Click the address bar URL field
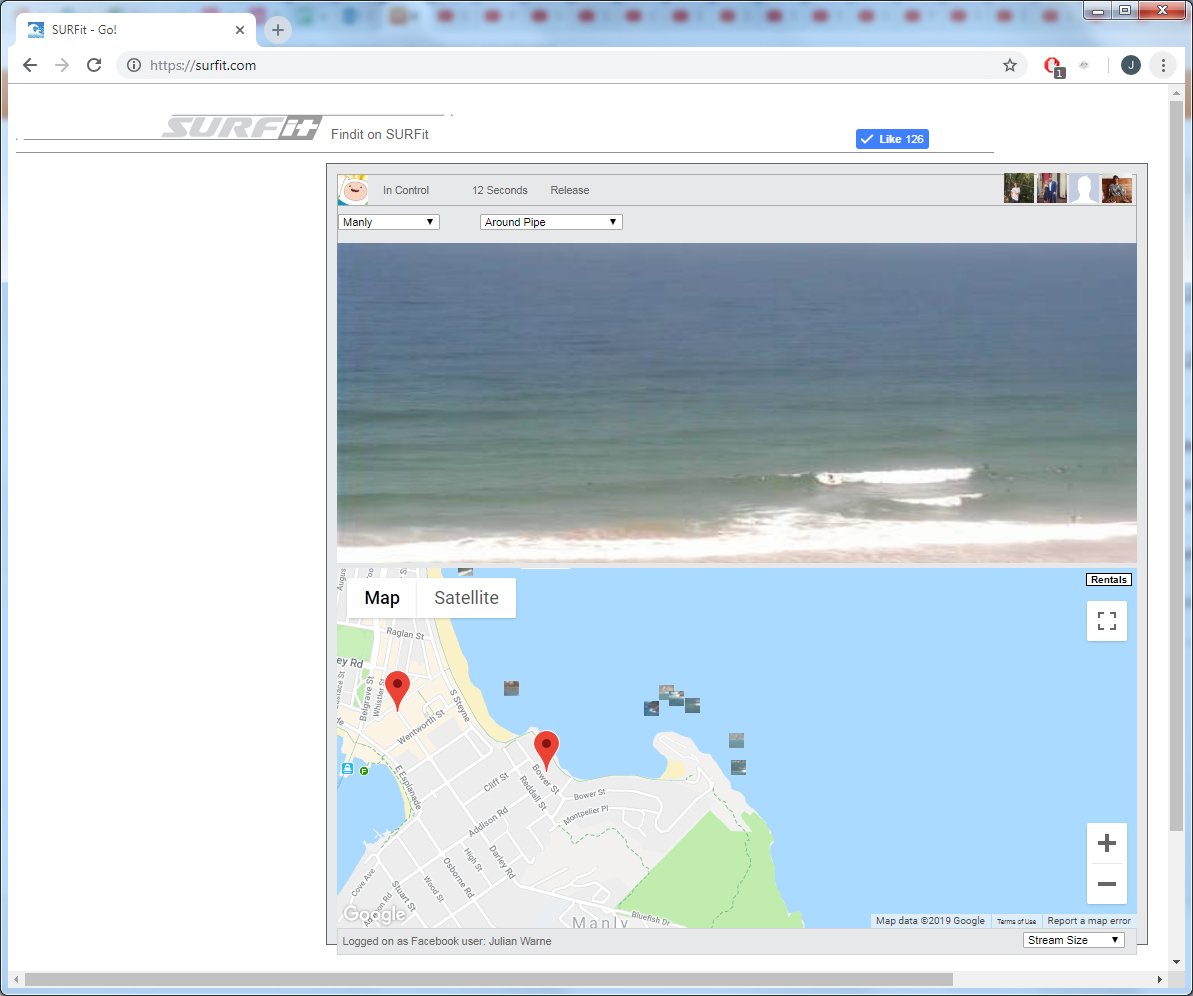This screenshot has height=996, width=1193. 571,65
